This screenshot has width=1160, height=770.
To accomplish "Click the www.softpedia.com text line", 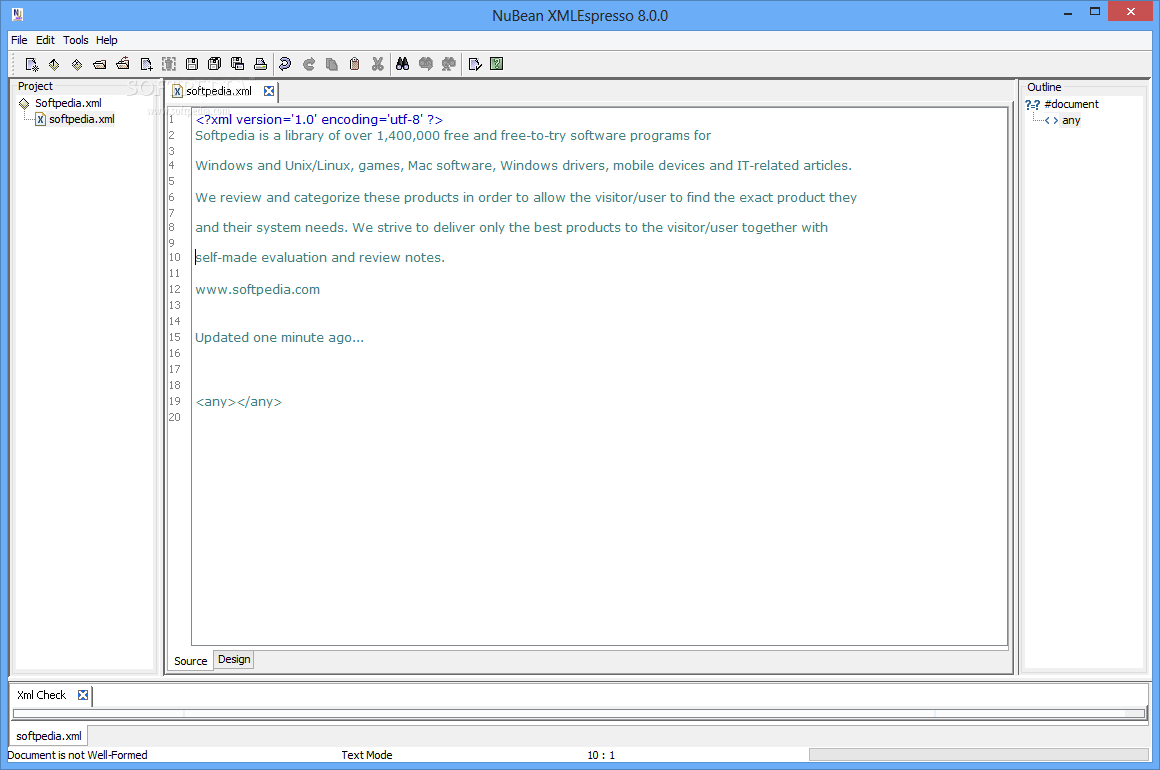I will (x=257, y=289).
